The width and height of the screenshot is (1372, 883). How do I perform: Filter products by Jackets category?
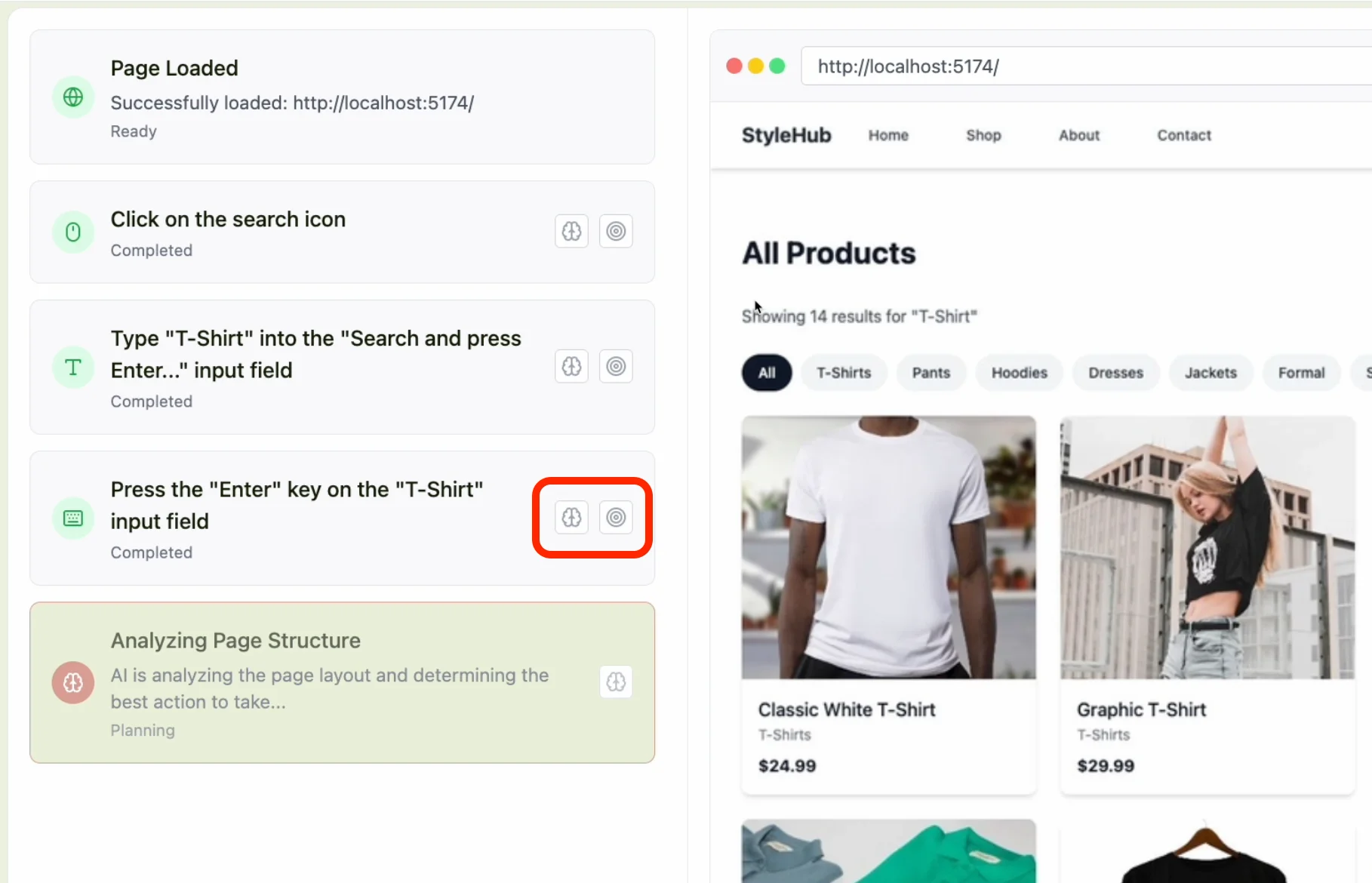[1210, 373]
